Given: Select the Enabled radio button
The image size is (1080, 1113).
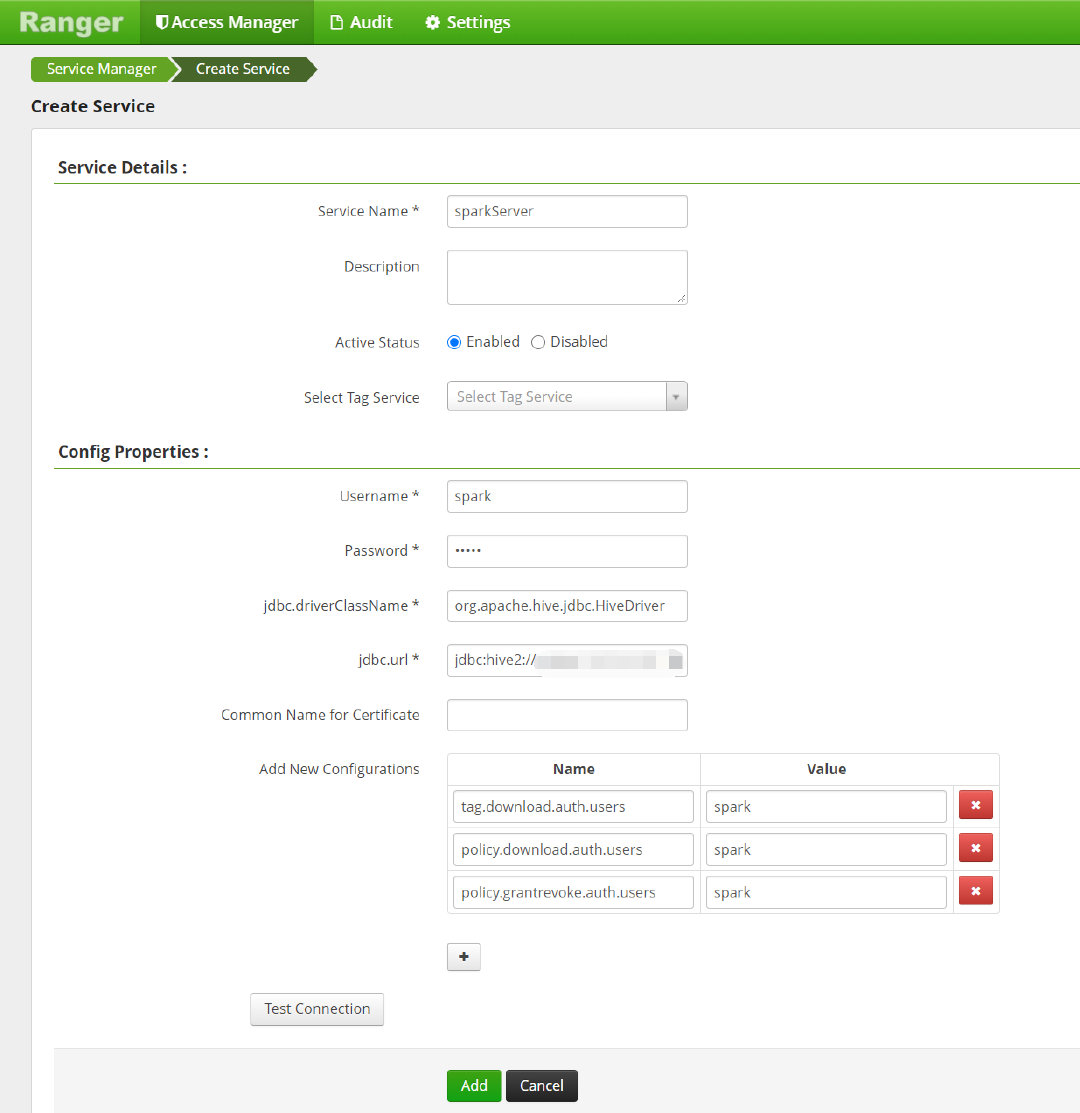Looking at the screenshot, I should point(454,342).
